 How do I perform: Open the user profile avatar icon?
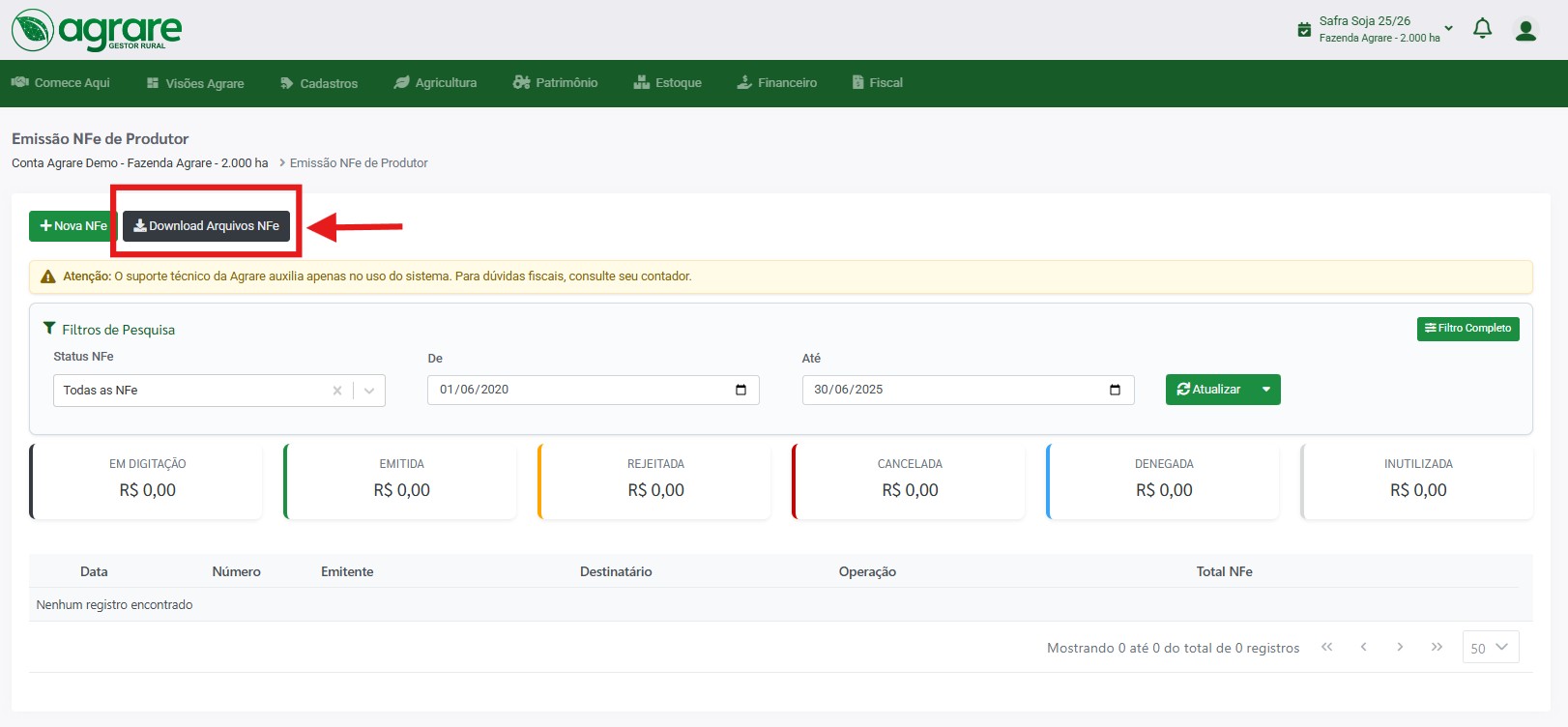pos(1525,31)
